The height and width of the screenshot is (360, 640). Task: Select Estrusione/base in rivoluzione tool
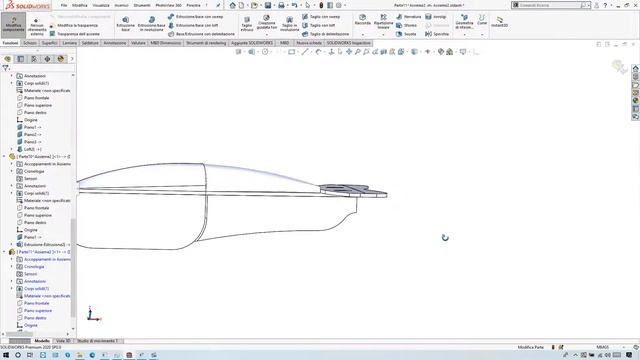[x=151, y=24]
